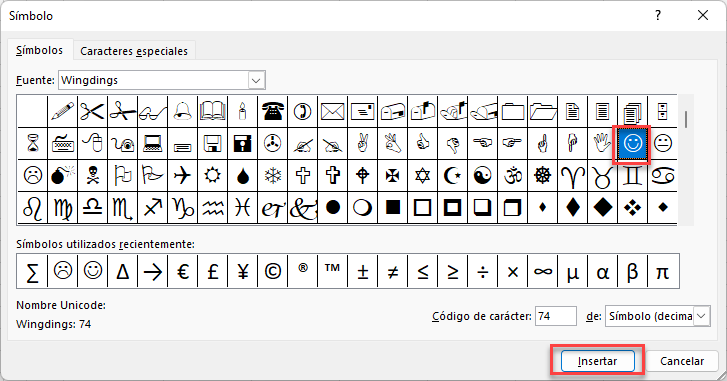This screenshot has width=727, height=381.
Task: Click the symbol grid scrollbar thumb
Action: [x=686, y=119]
